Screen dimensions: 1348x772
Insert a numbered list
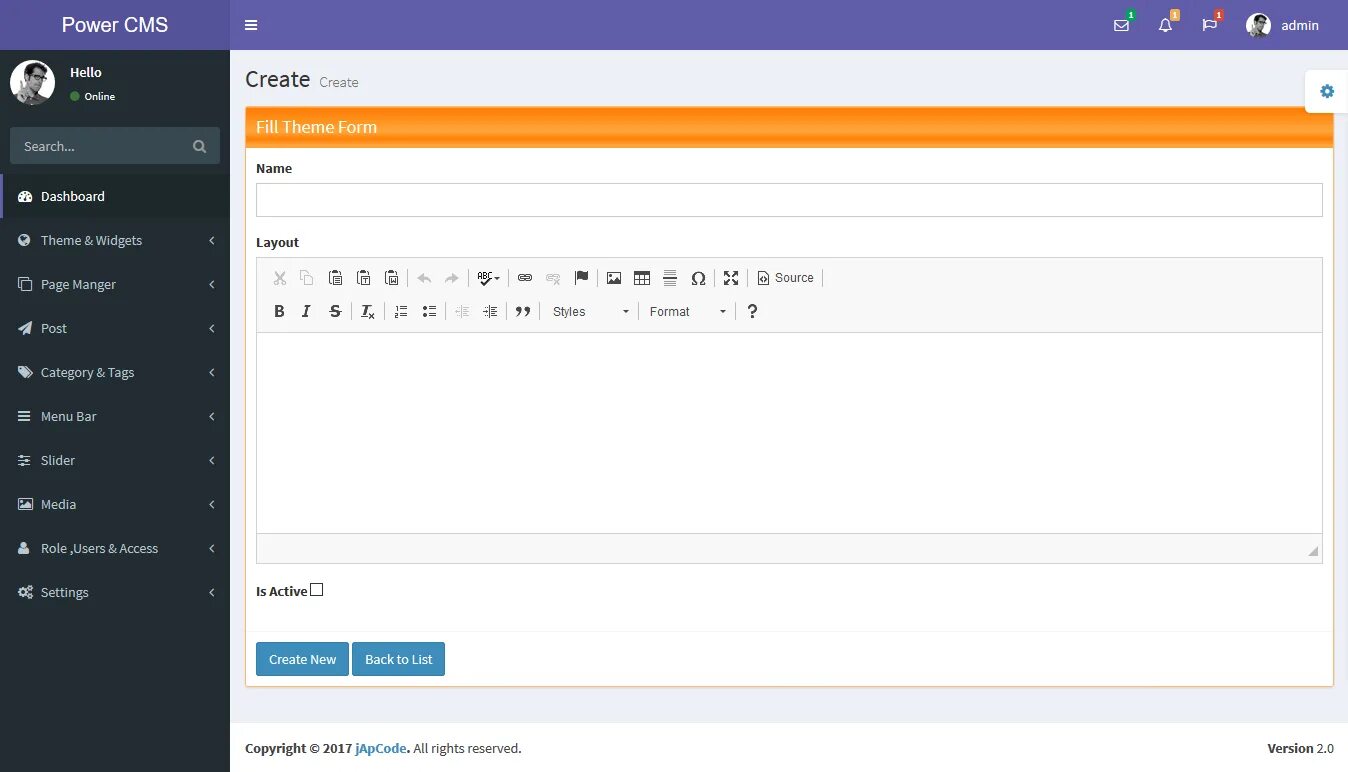[x=401, y=312]
